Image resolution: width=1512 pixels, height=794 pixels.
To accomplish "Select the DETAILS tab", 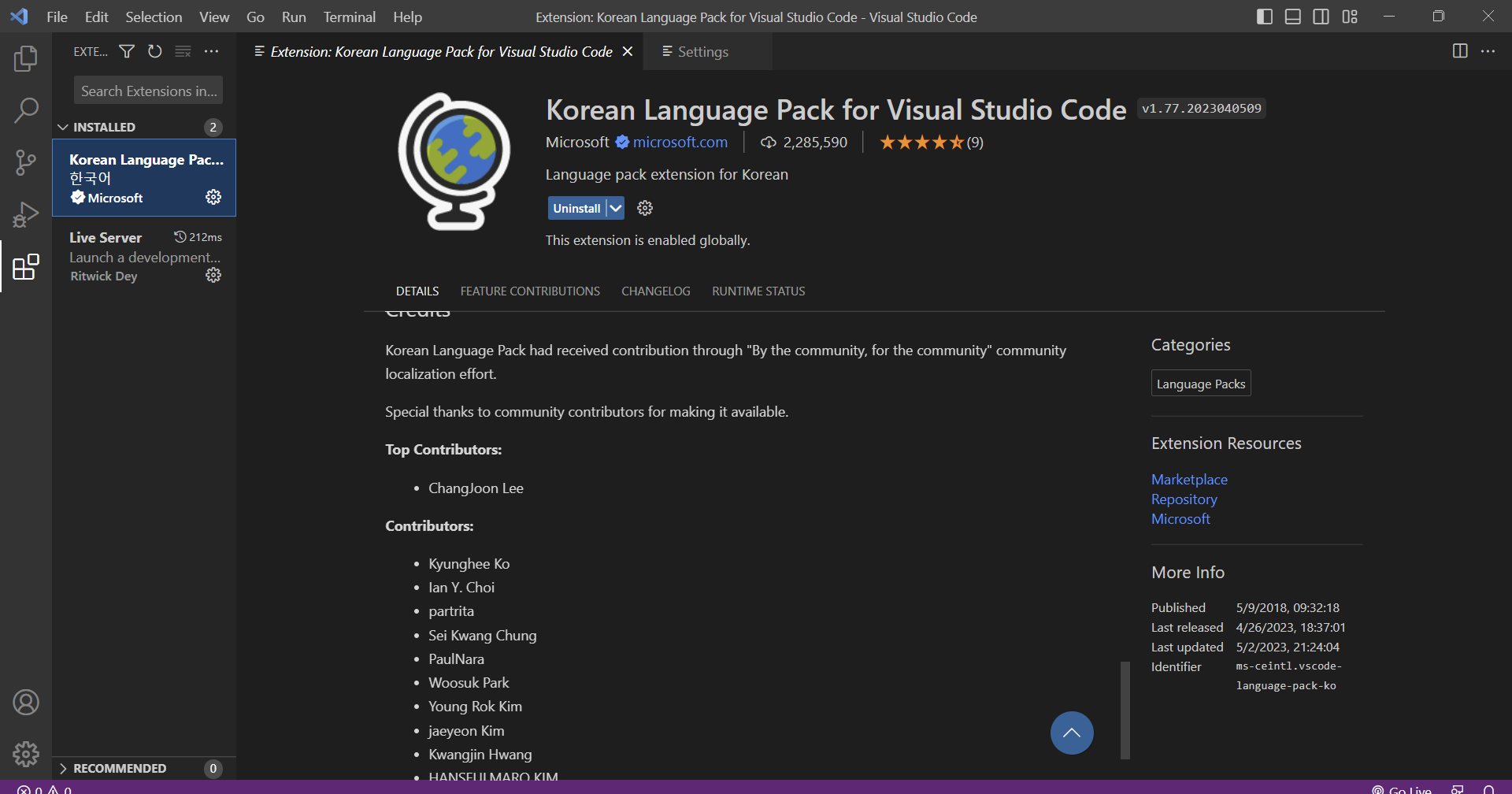I will [417, 291].
